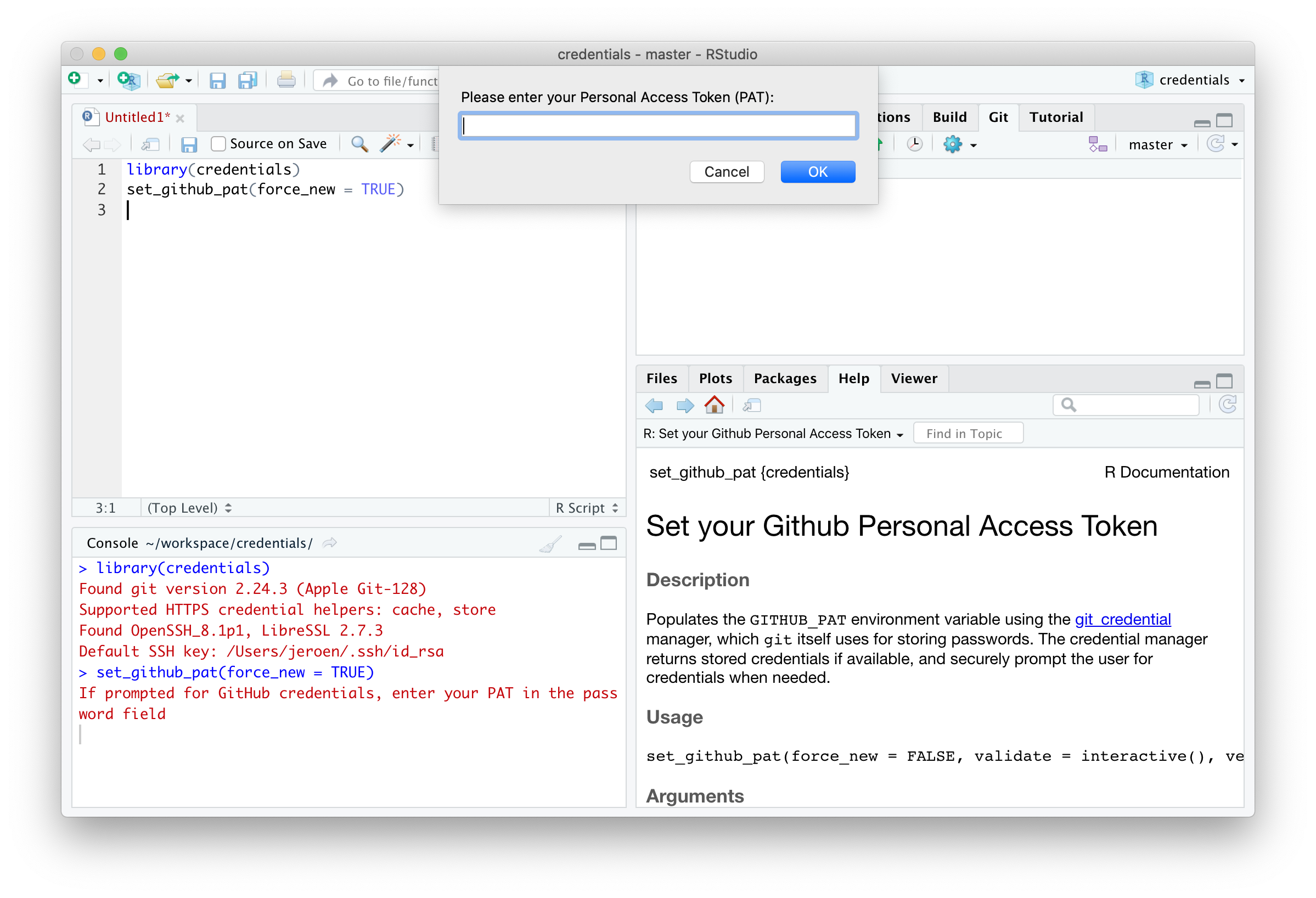Click the Git pane refresh icon

point(1215,144)
